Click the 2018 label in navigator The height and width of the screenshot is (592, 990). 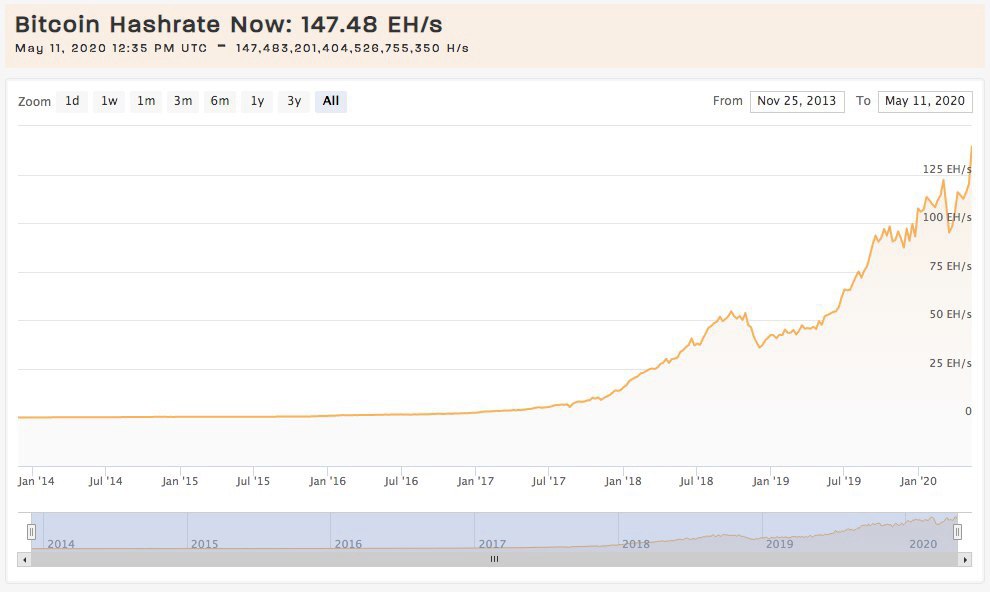tap(636, 544)
